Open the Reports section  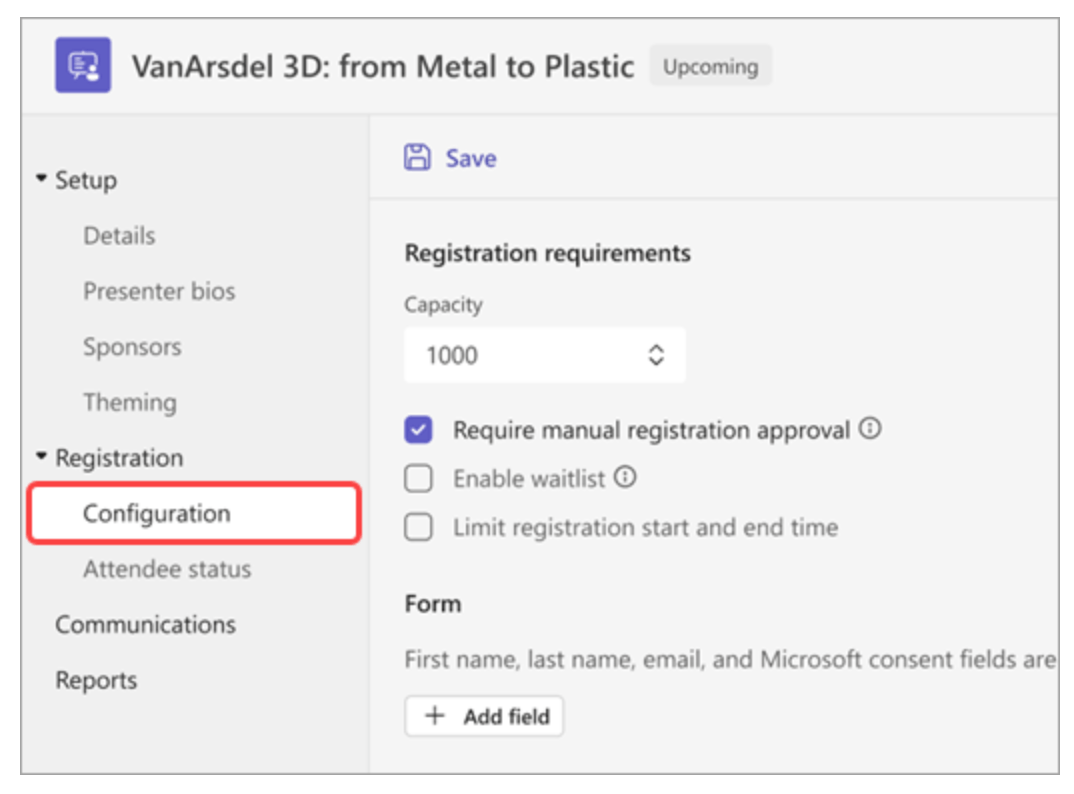tap(96, 680)
